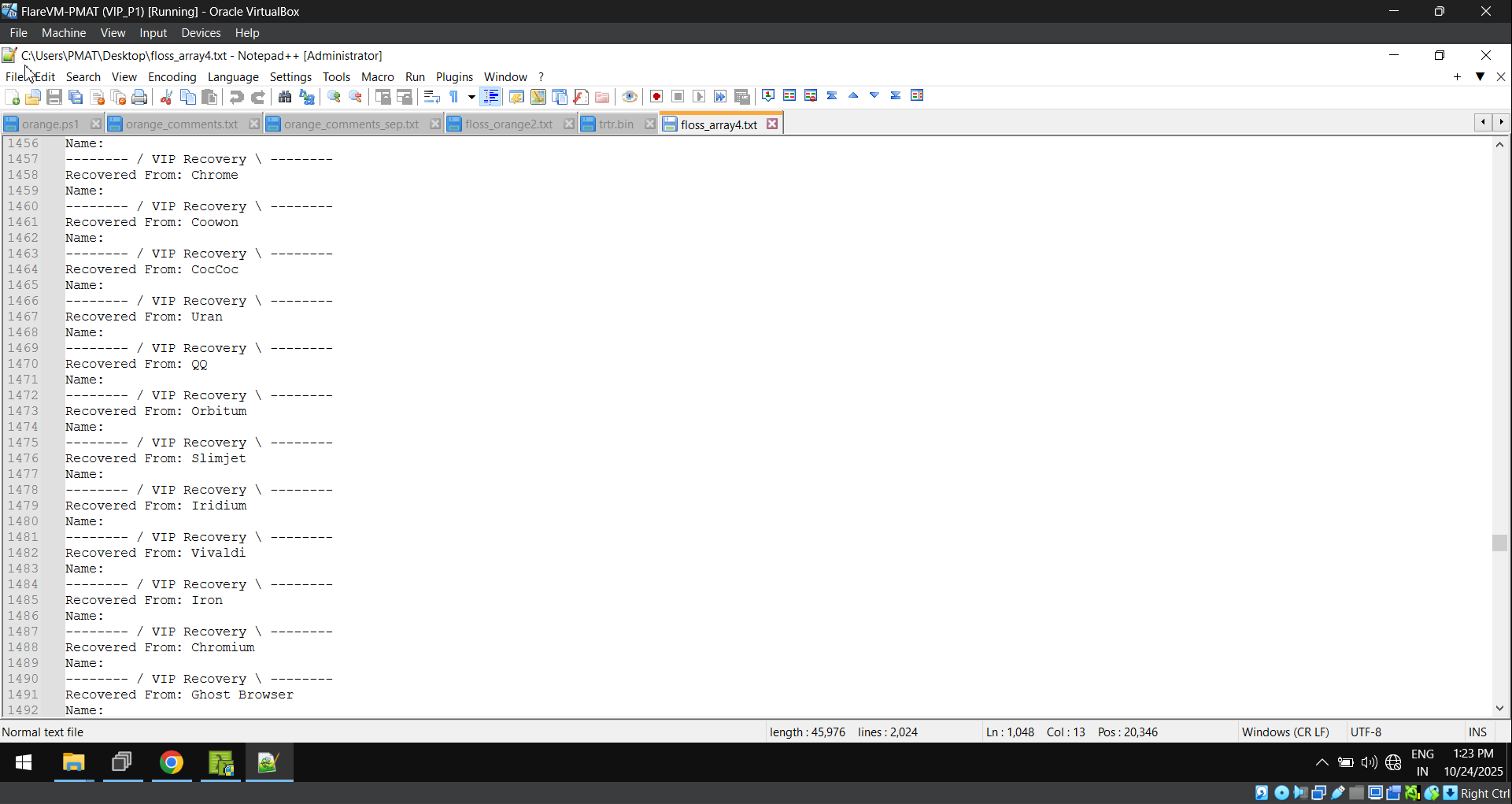
Task: Switch to the trtr.bin tab
Action: (x=616, y=124)
